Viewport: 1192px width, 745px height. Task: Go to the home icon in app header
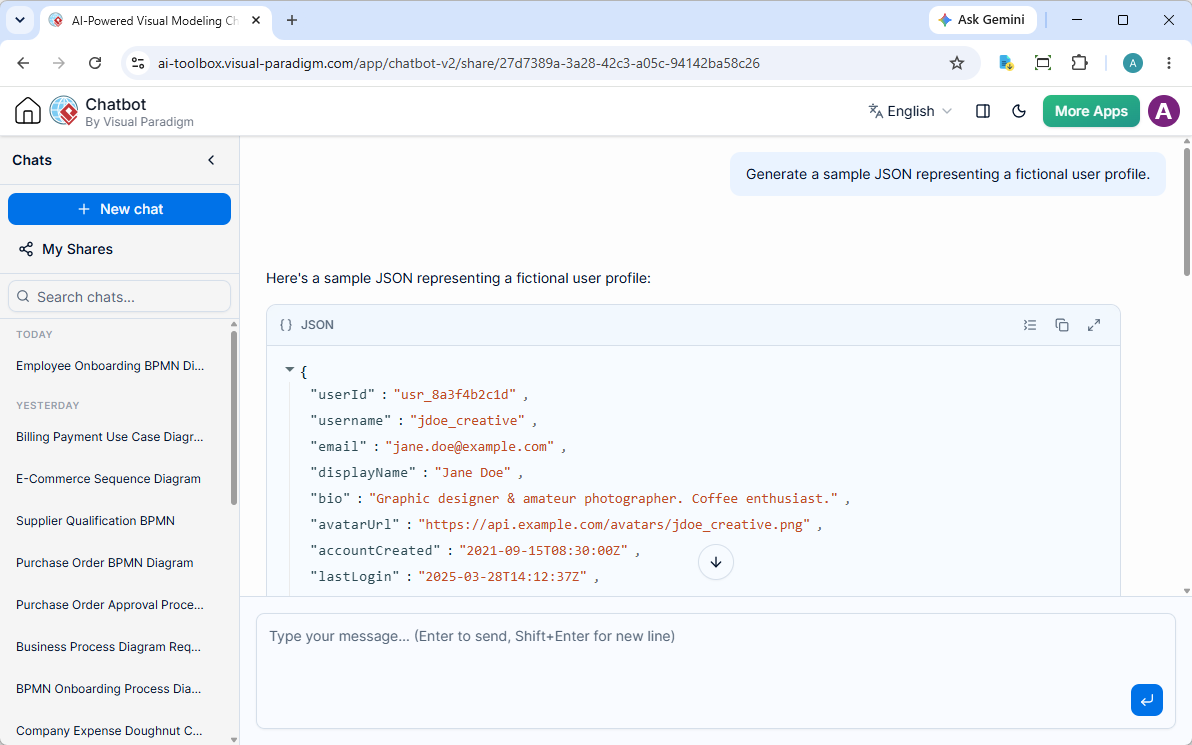28,111
